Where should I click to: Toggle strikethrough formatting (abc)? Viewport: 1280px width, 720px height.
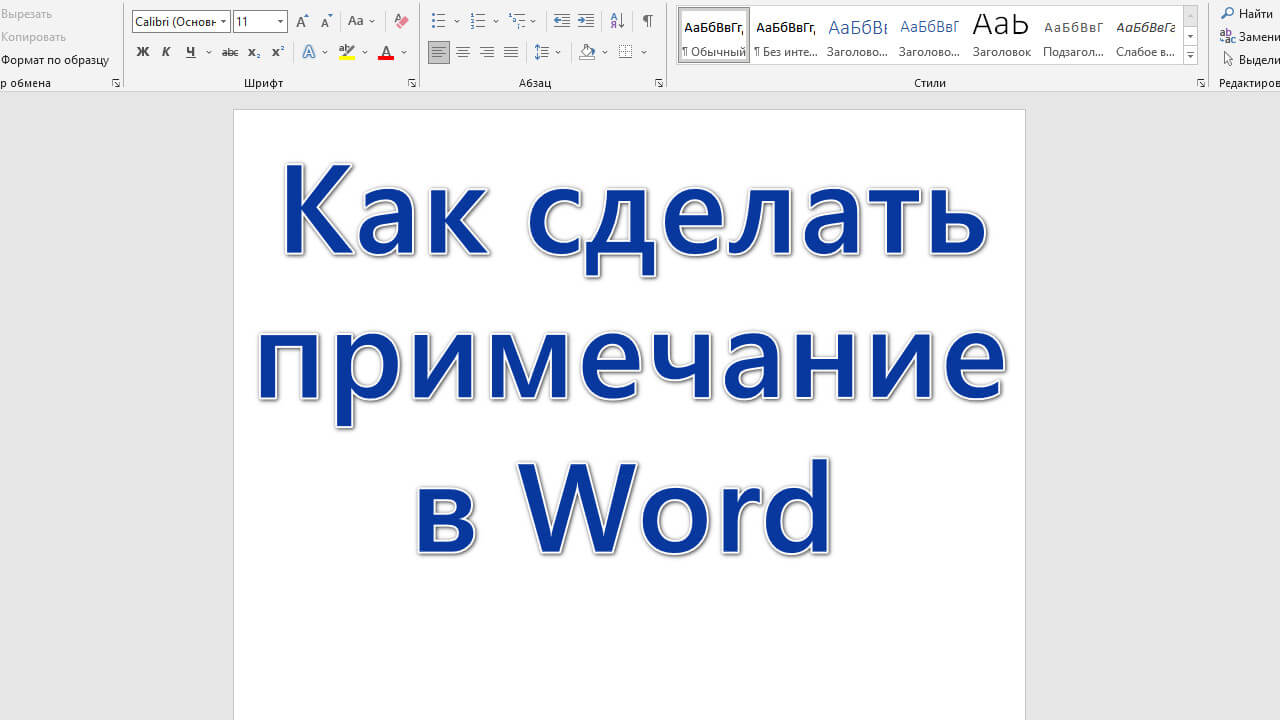[230, 52]
